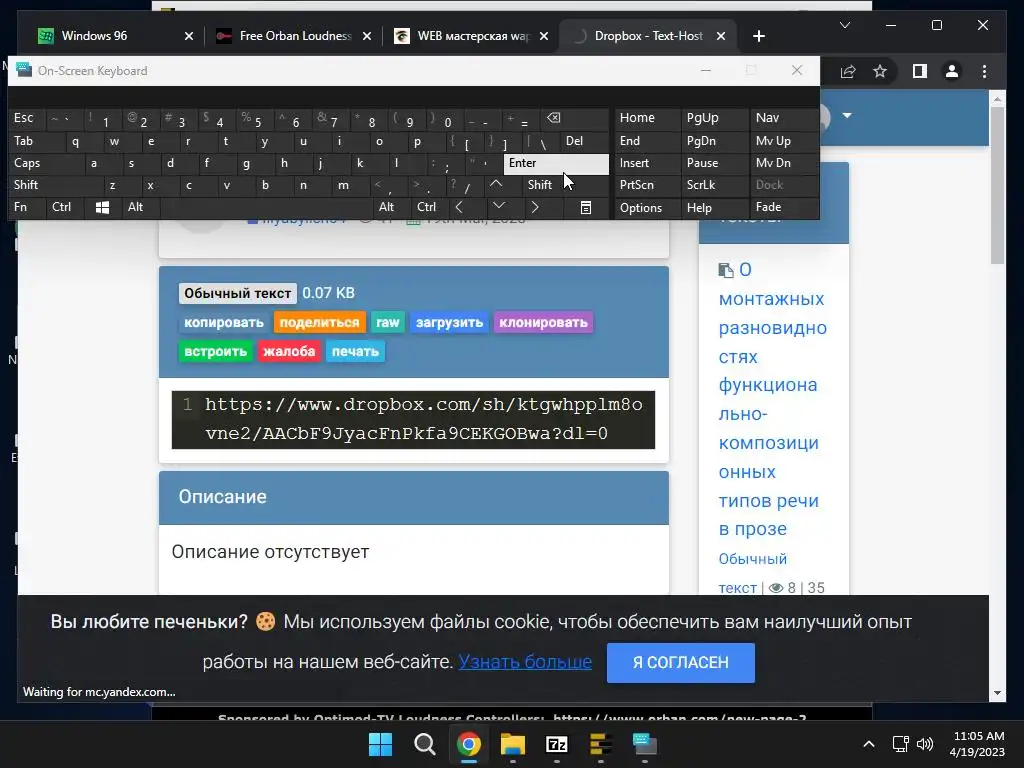
Task: Open Chrome tab search chevron
Action: (x=844, y=25)
